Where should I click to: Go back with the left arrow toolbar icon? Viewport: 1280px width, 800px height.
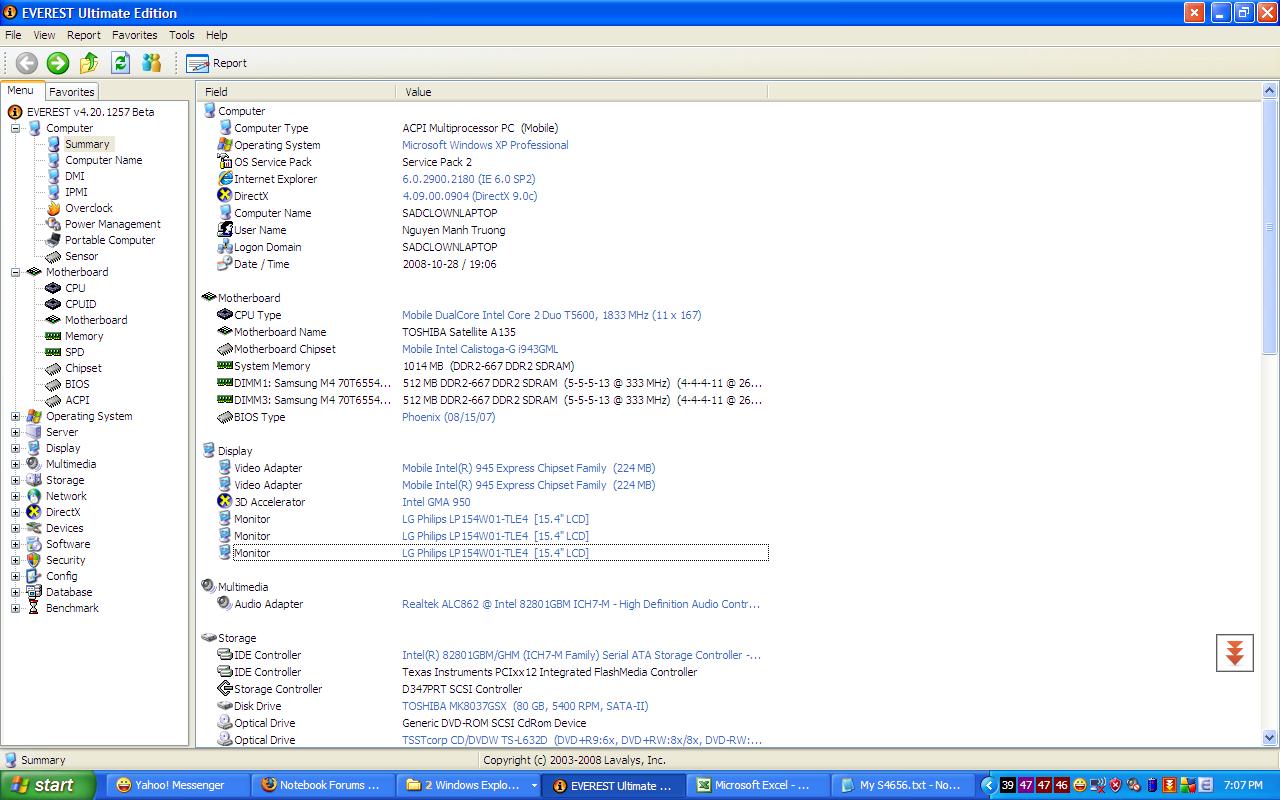pyautogui.click(x=27, y=63)
